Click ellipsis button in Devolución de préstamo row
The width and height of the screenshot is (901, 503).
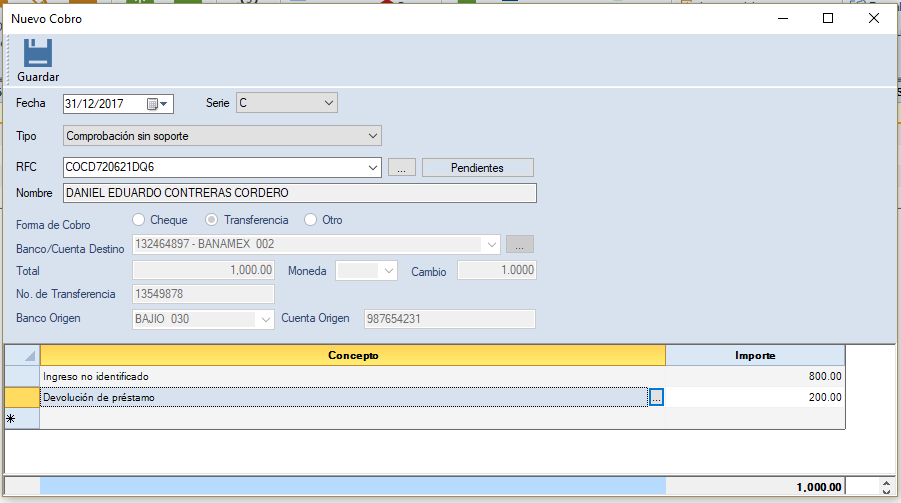point(656,398)
